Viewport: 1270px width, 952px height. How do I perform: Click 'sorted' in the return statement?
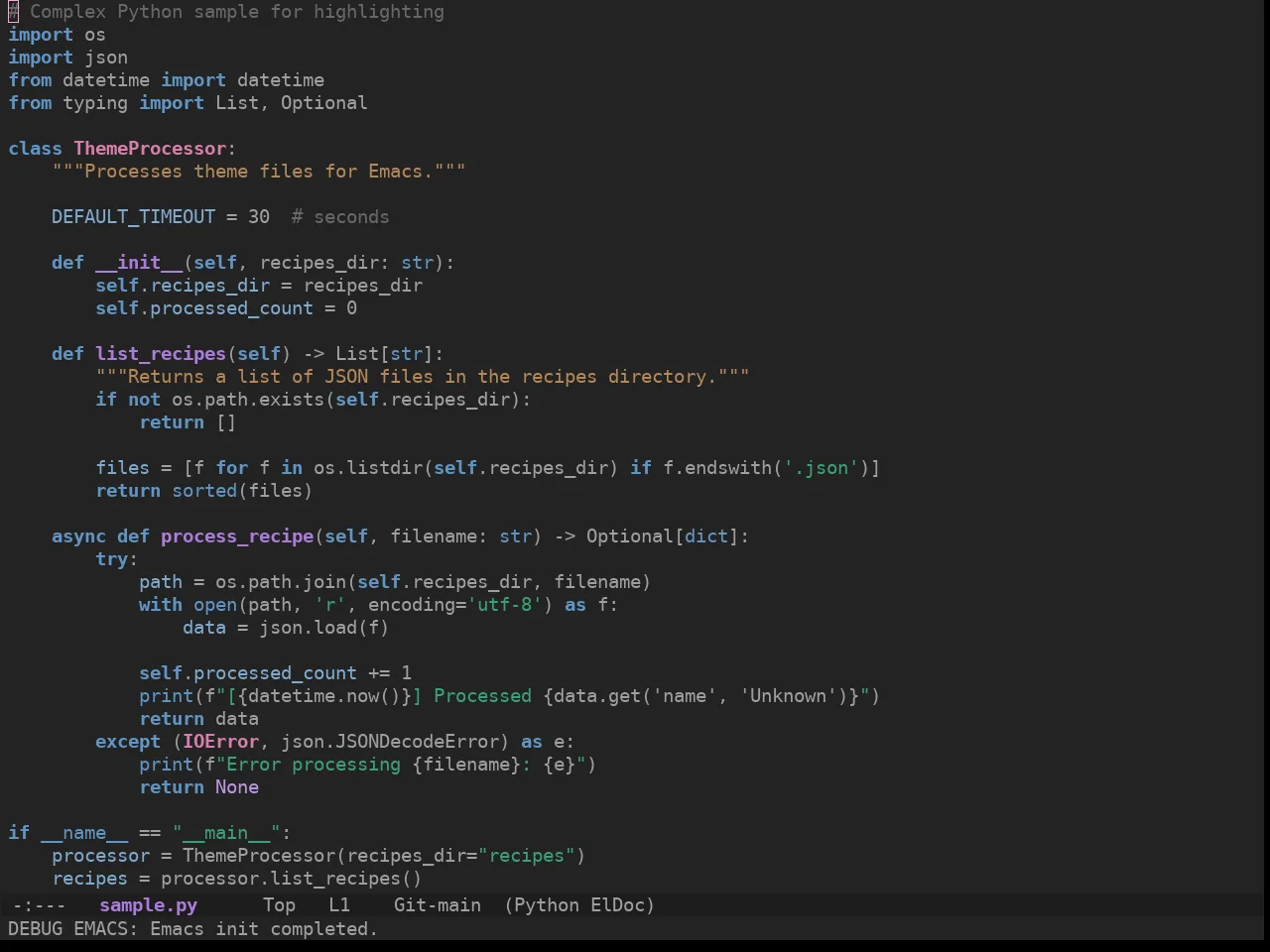(204, 491)
